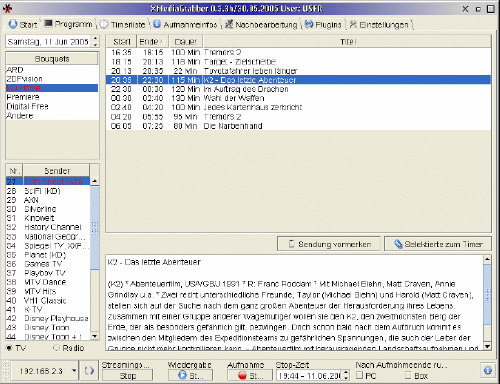The image size is (500, 384).
Task: Start playback with the Wiedergabe button
Action: click(x=190, y=376)
